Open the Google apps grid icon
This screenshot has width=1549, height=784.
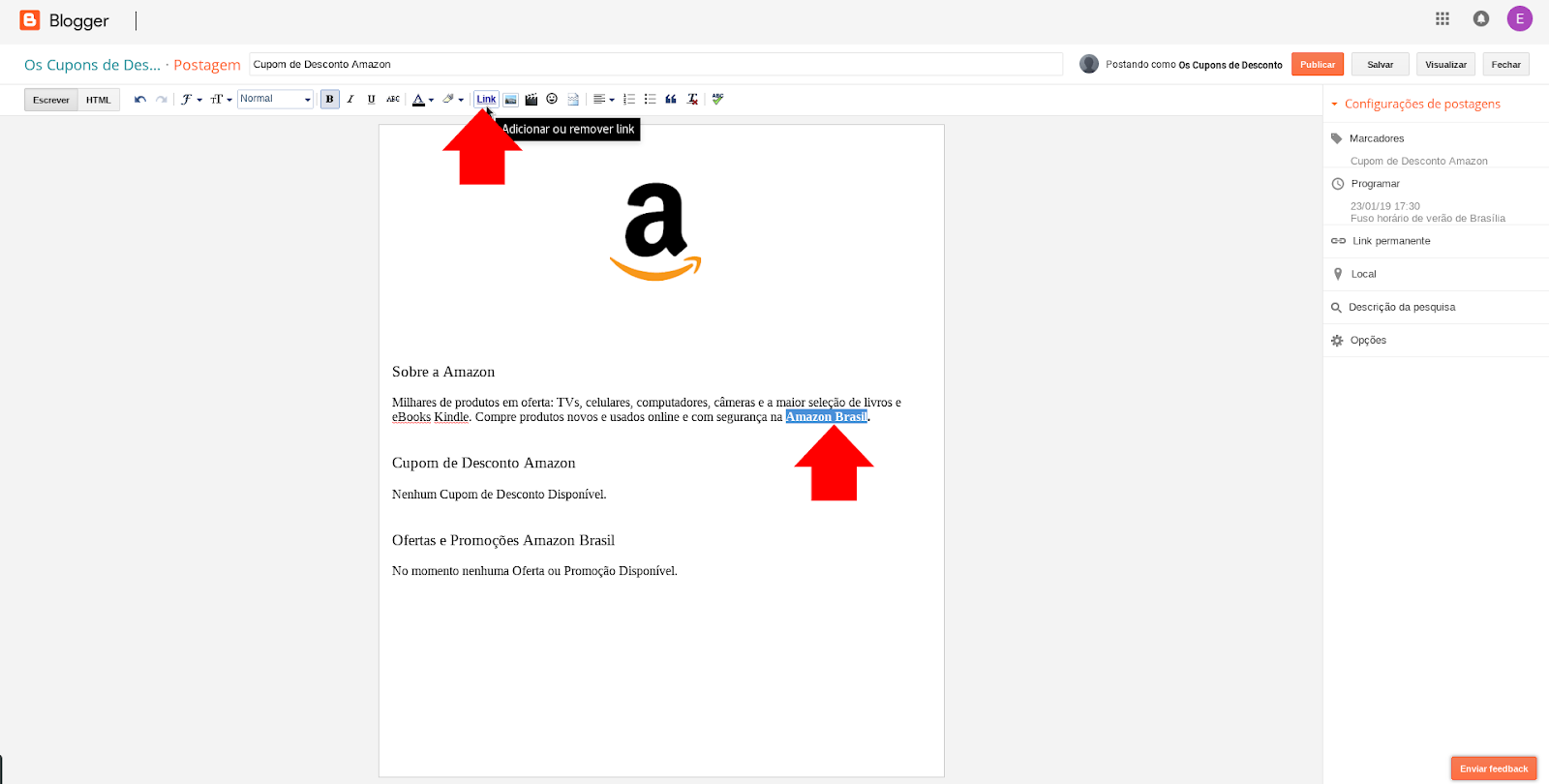pyautogui.click(x=1443, y=18)
